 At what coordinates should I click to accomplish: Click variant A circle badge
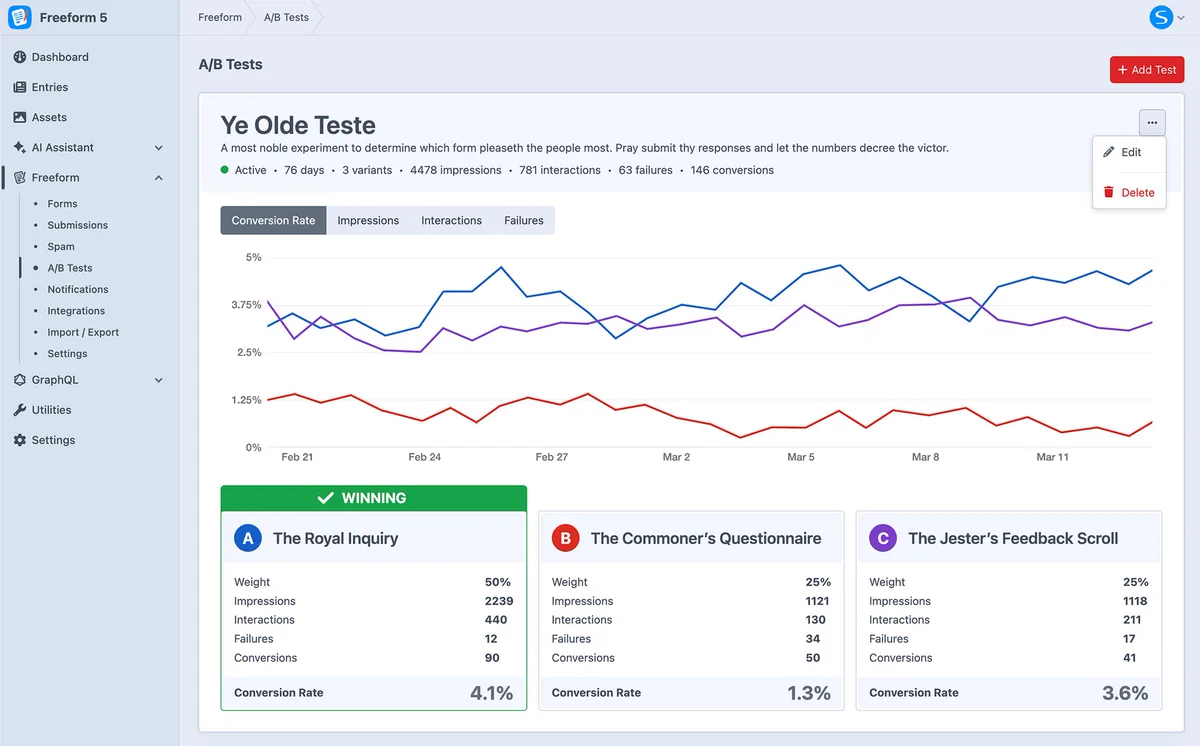(x=248, y=538)
